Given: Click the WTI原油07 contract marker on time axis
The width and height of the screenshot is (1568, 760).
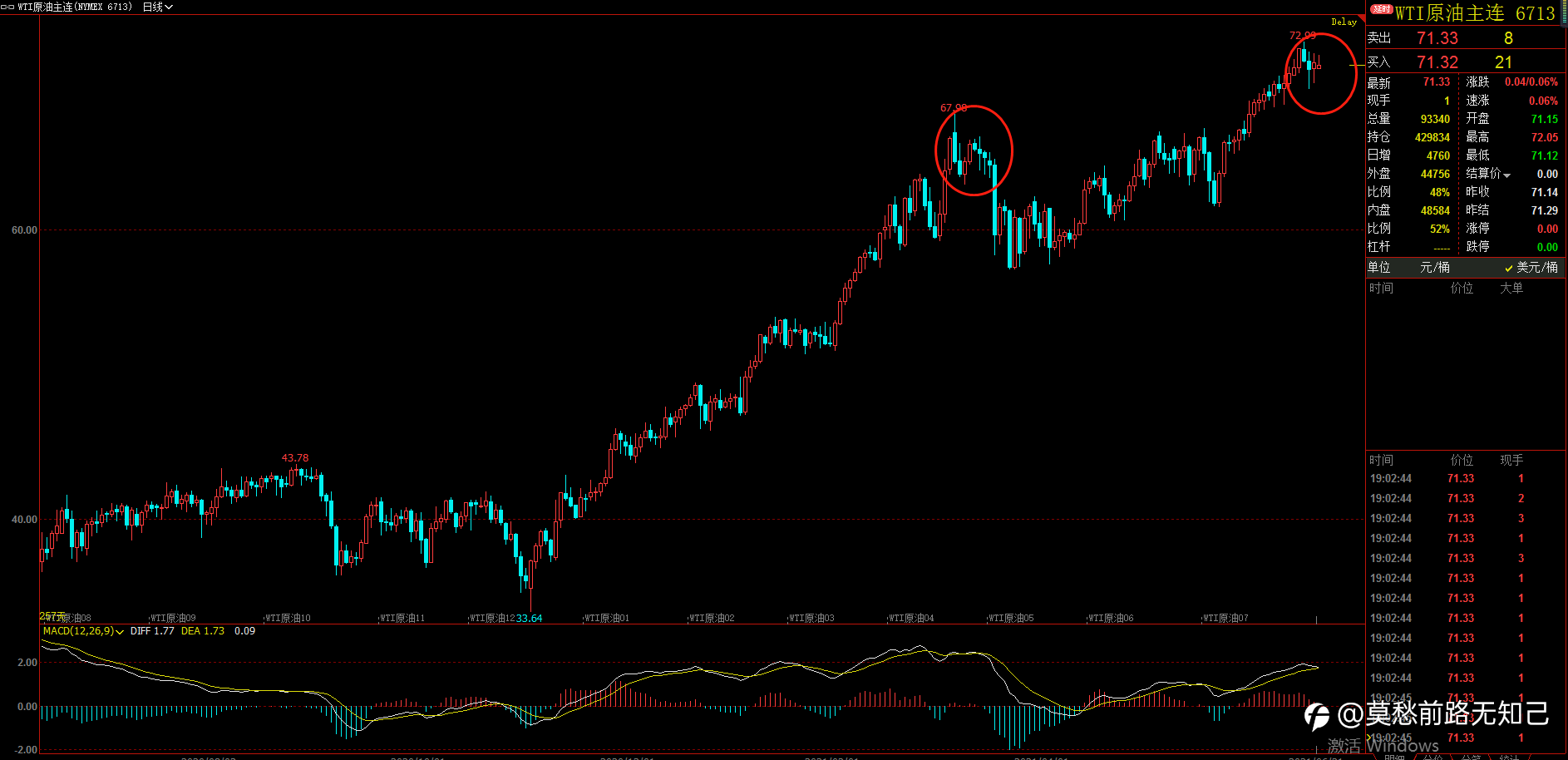Looking at the screenshot, I should pos(1225,618).
